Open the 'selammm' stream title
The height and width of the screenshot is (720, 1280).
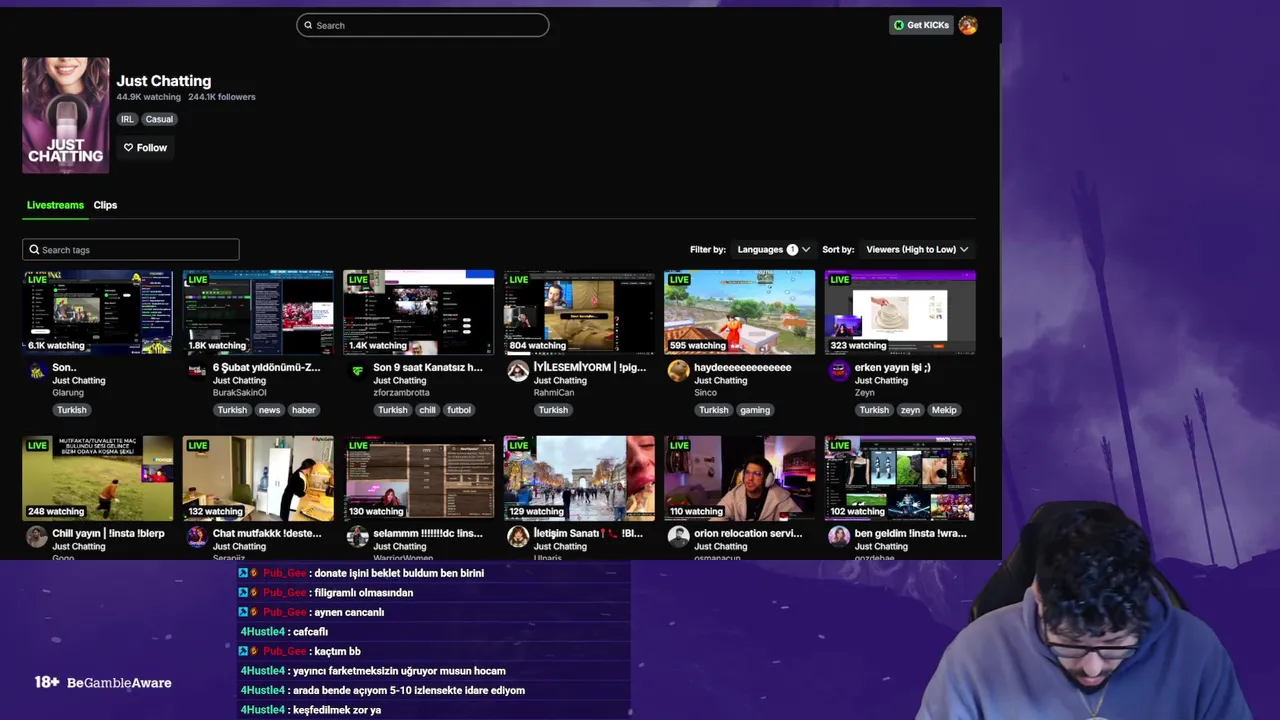tap(427, 533)
